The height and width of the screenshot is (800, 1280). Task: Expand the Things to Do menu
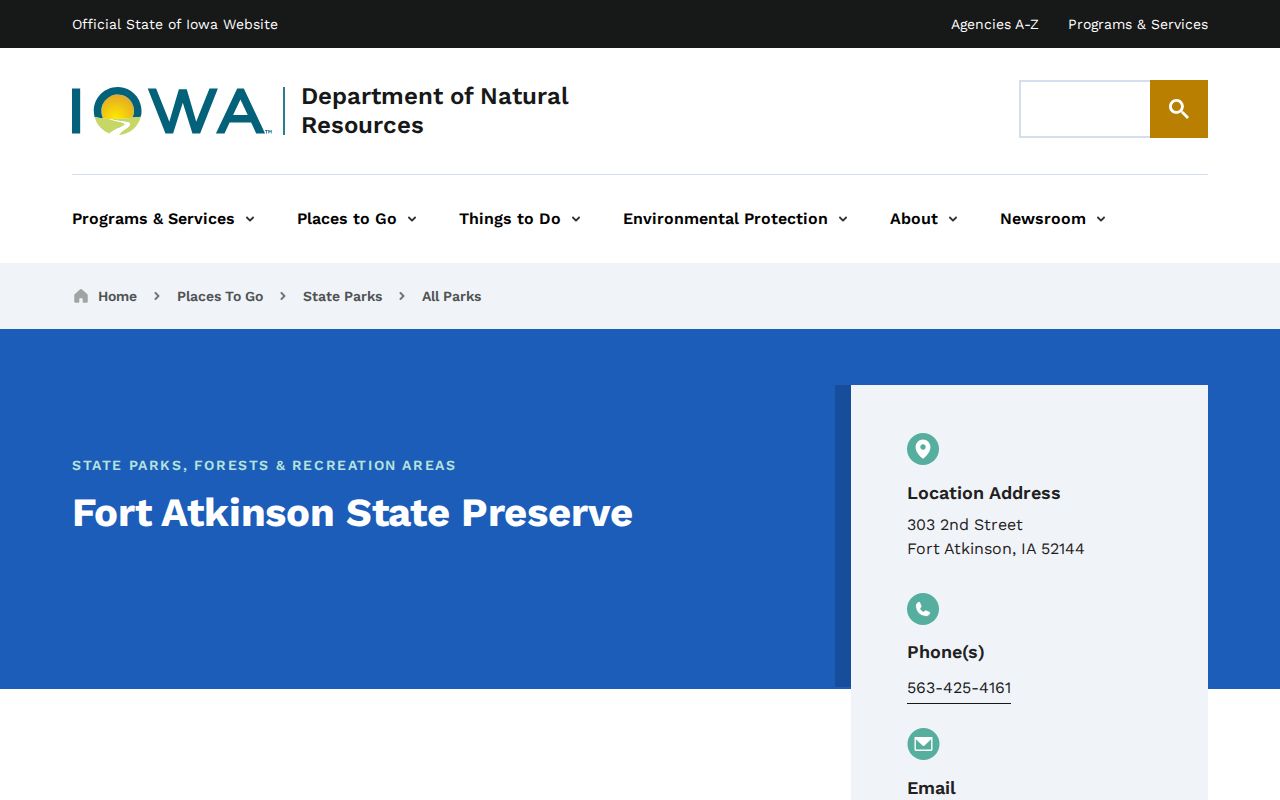pyautogui.click(x=520, y=219)
